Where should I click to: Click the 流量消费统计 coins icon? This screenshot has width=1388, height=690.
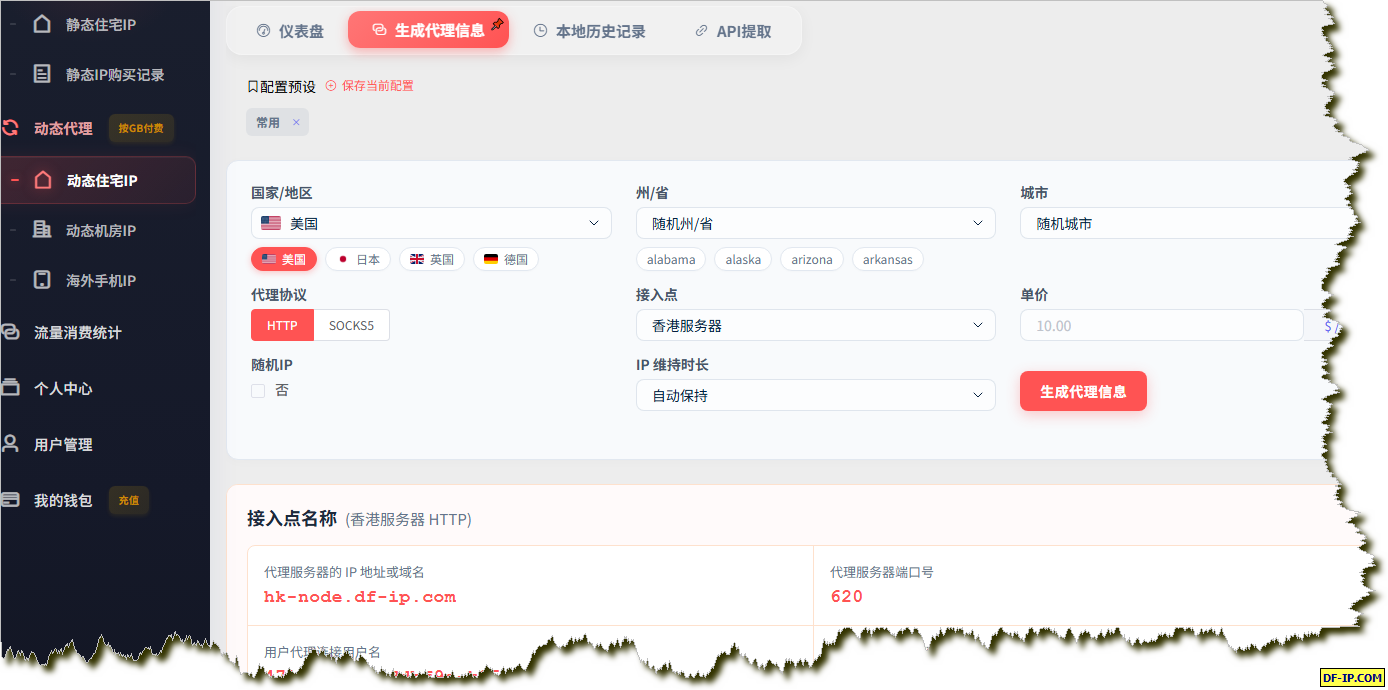click(x=10, y=332)
